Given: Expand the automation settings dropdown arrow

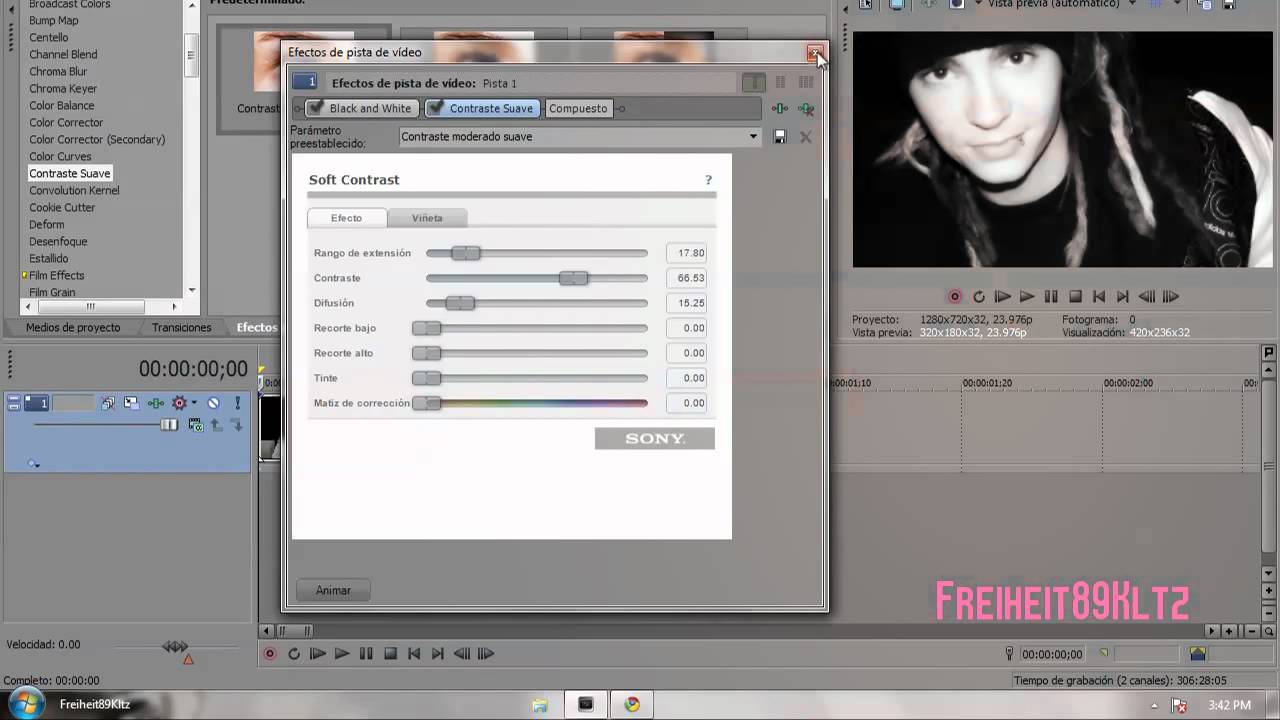Looking at the screenshot, I should pos(194,403).
